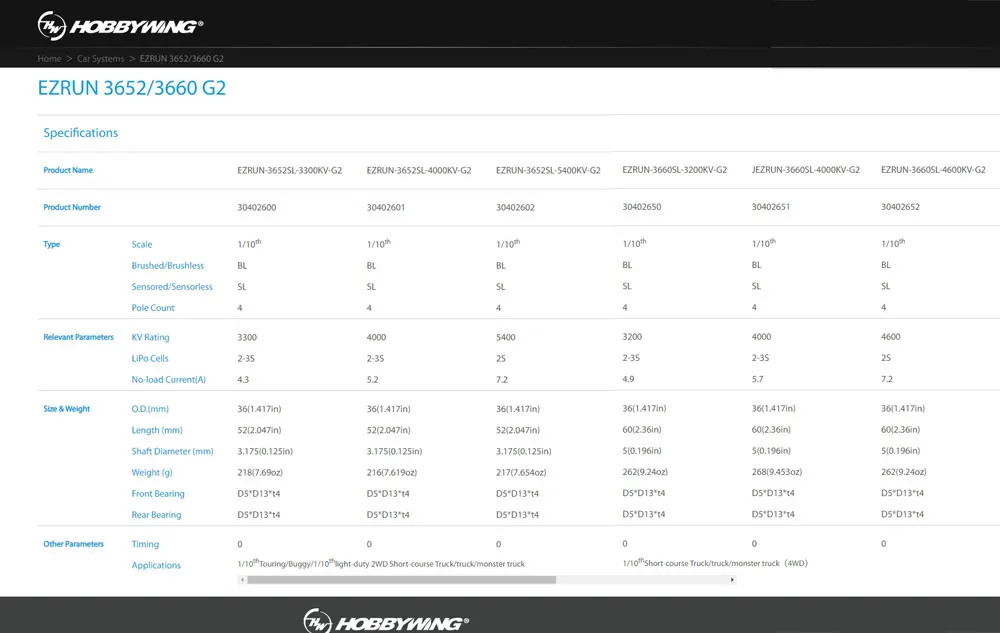The image size is (1000, 633).
Task: Click the 4WD Short-course Truck applications text
Action: point(715,563)
